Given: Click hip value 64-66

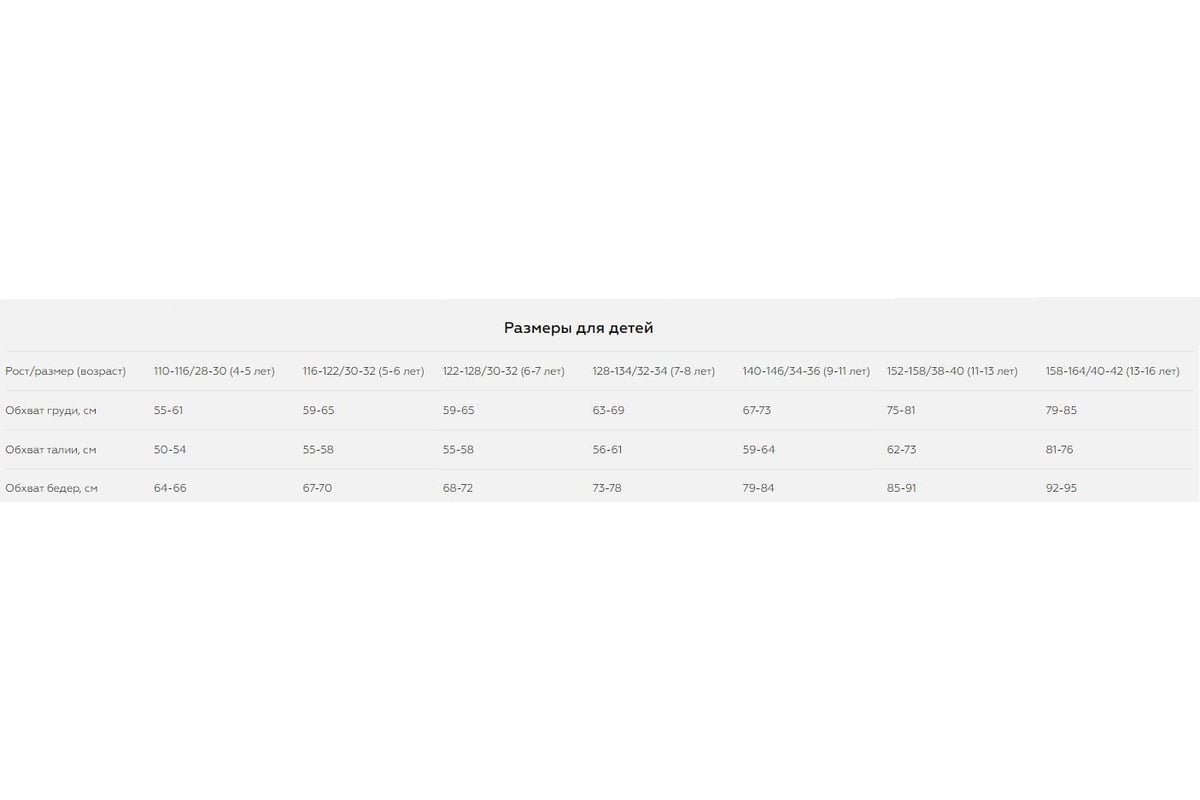Looking at the screenshot, I should coord(170,488).
